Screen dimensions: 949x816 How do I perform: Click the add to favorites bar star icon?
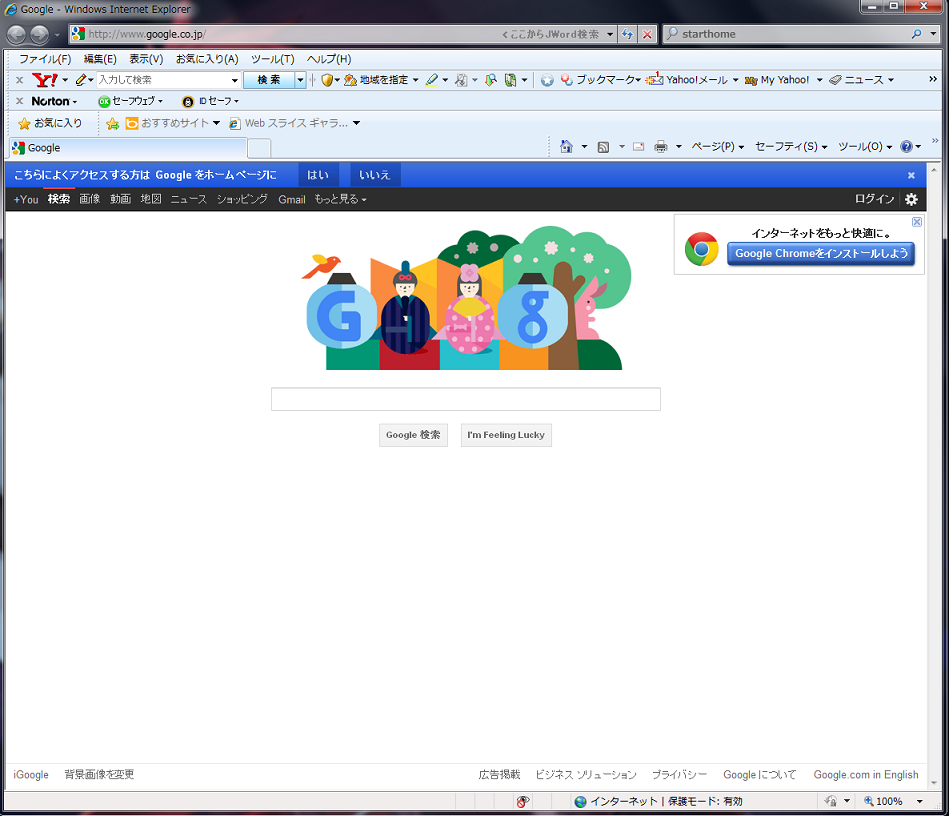coord(113,123)
